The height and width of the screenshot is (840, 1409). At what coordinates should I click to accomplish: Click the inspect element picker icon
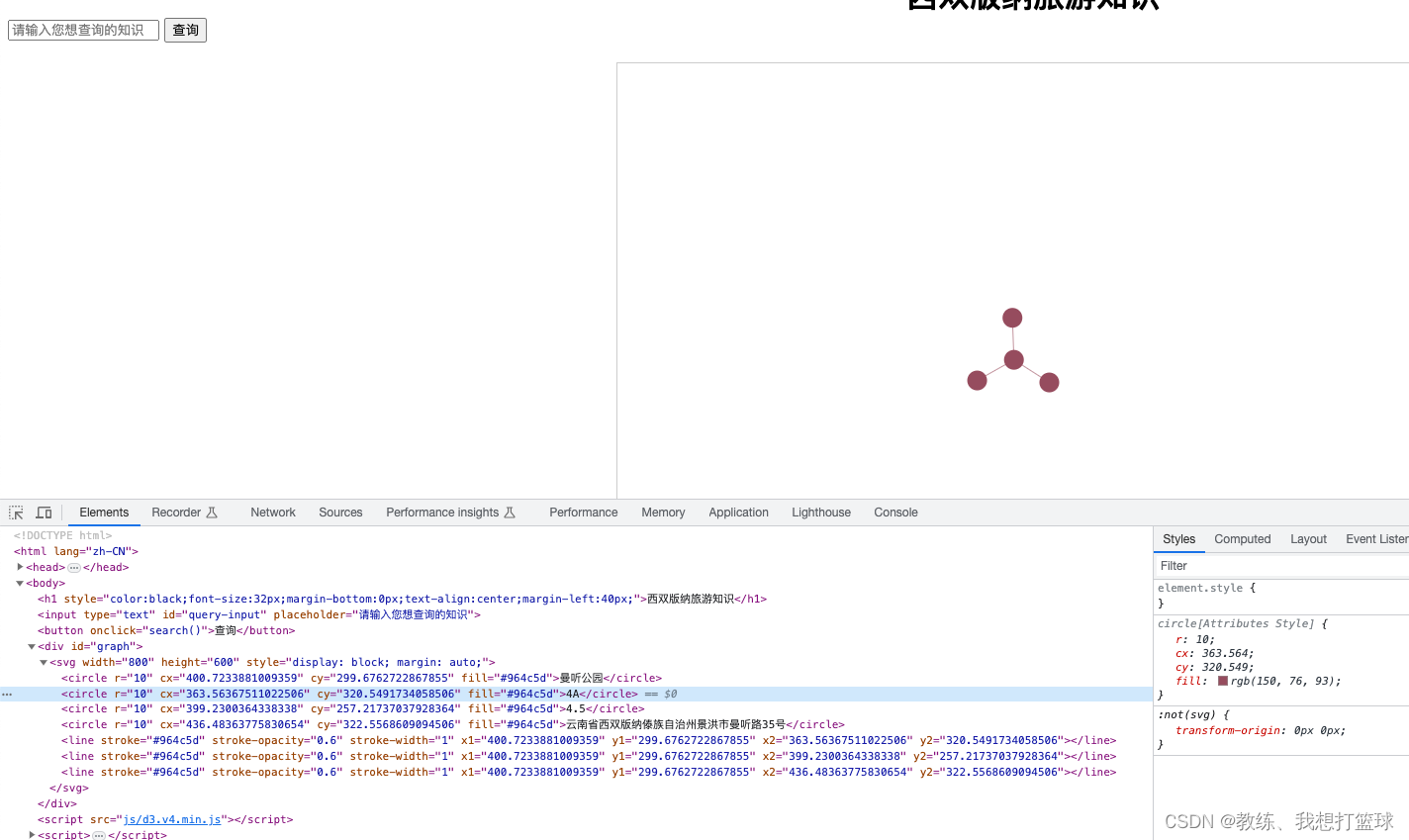16,513
